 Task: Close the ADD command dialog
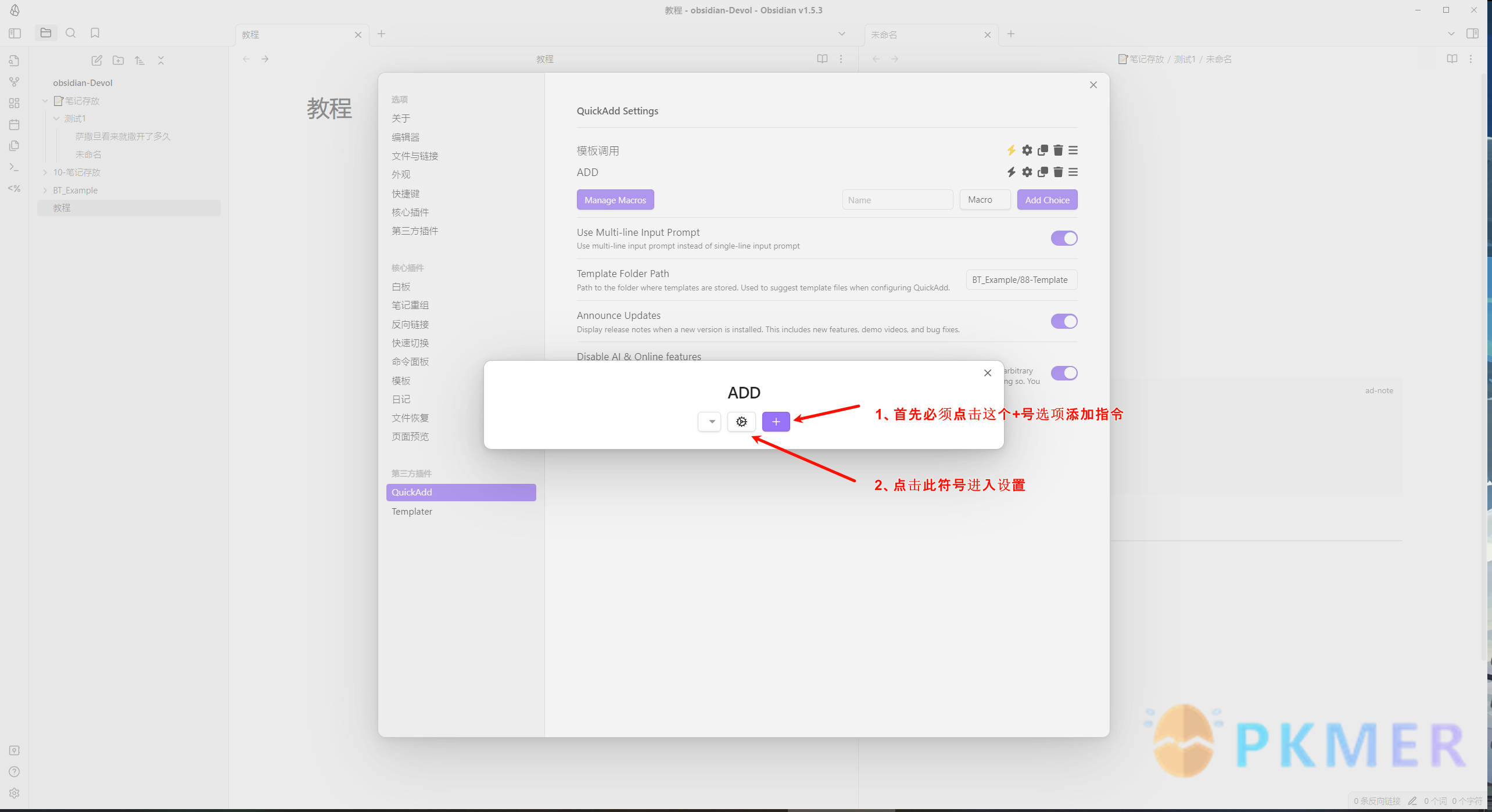[987, 373]
